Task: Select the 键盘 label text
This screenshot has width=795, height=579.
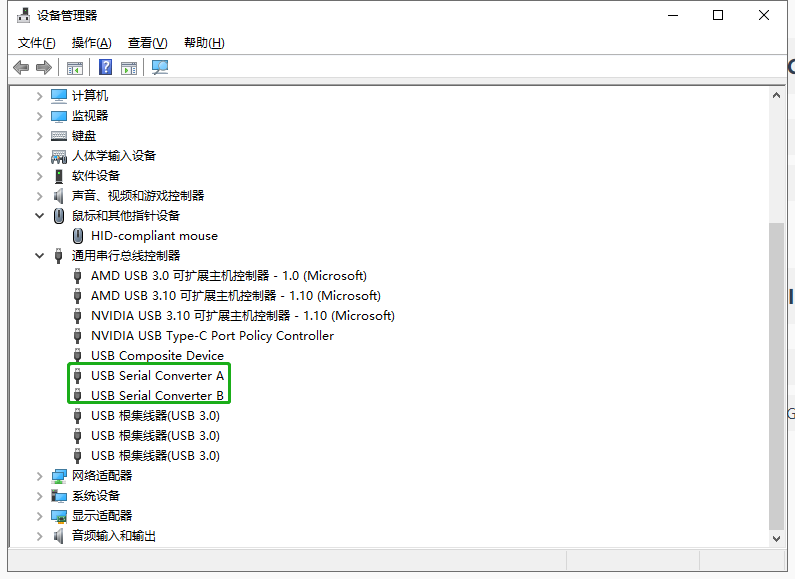Action: [x=84, y=136]
